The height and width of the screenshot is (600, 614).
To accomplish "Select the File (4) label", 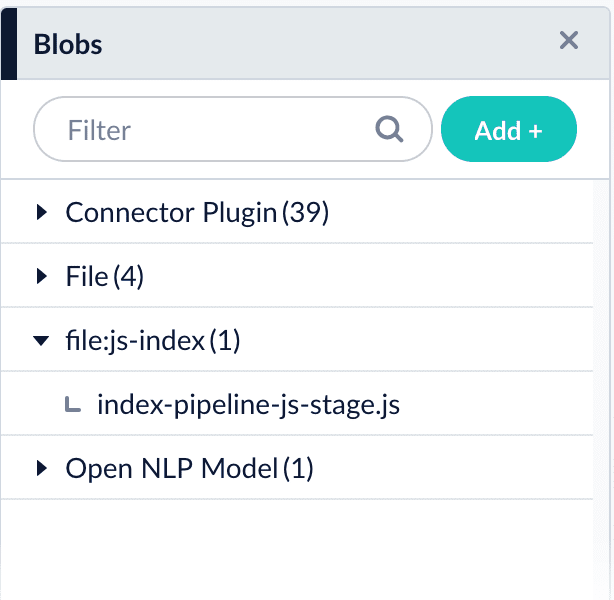I will tap(105, 277).
